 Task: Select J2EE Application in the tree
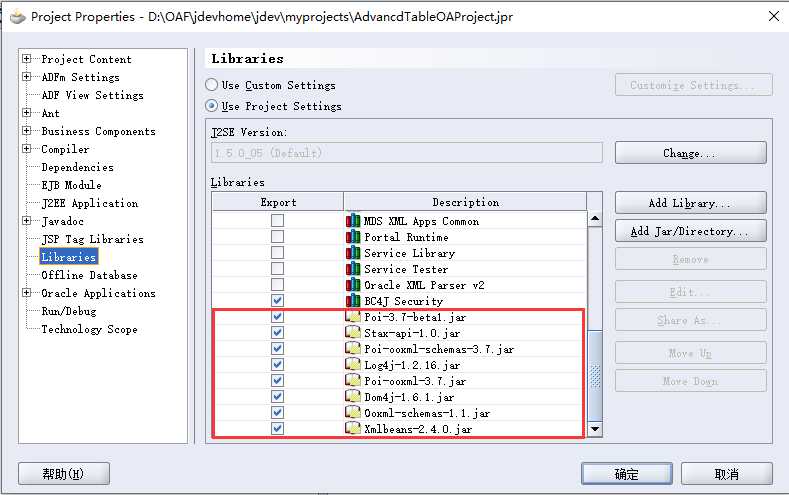pyautogui.click(x=90, y=203)
